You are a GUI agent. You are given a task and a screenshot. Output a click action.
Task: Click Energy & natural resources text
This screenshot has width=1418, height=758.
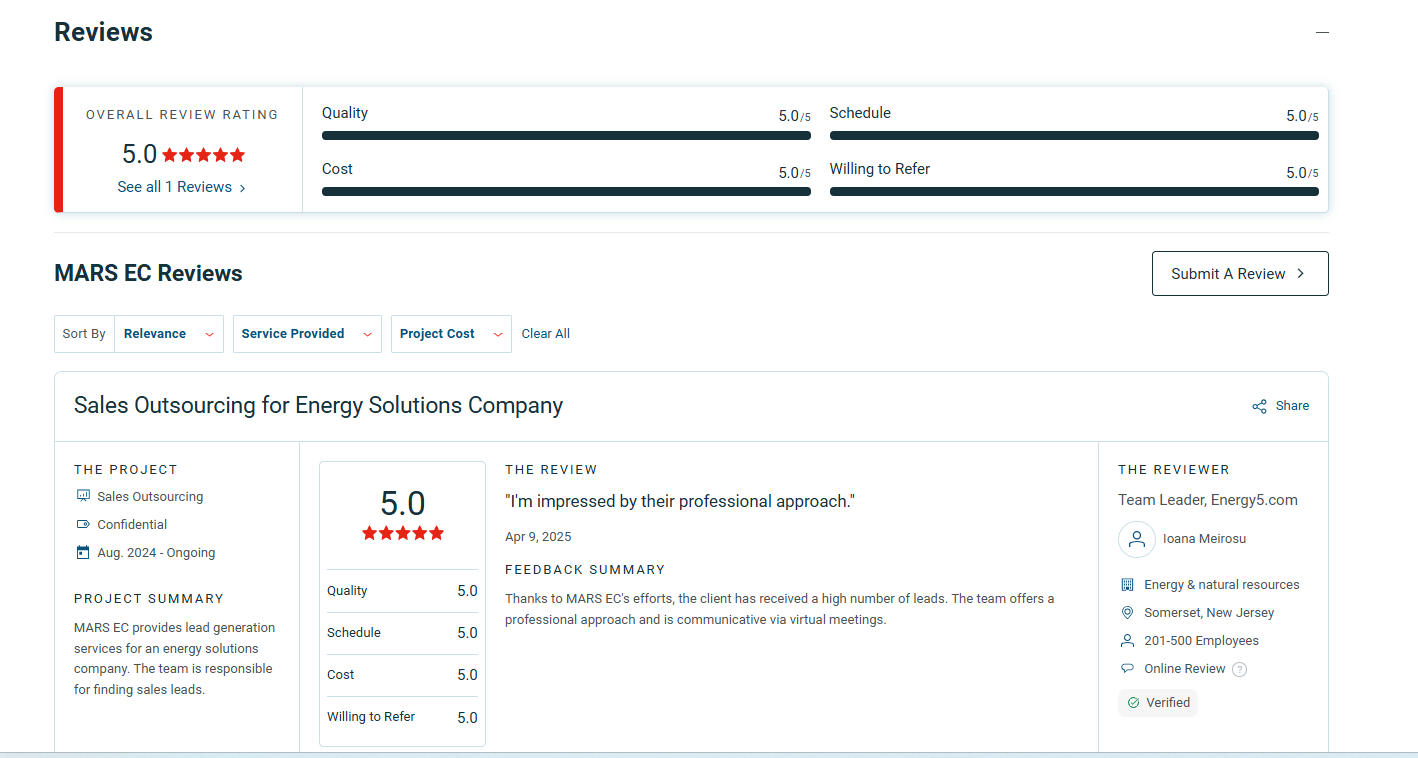(x=1222, y=584)
